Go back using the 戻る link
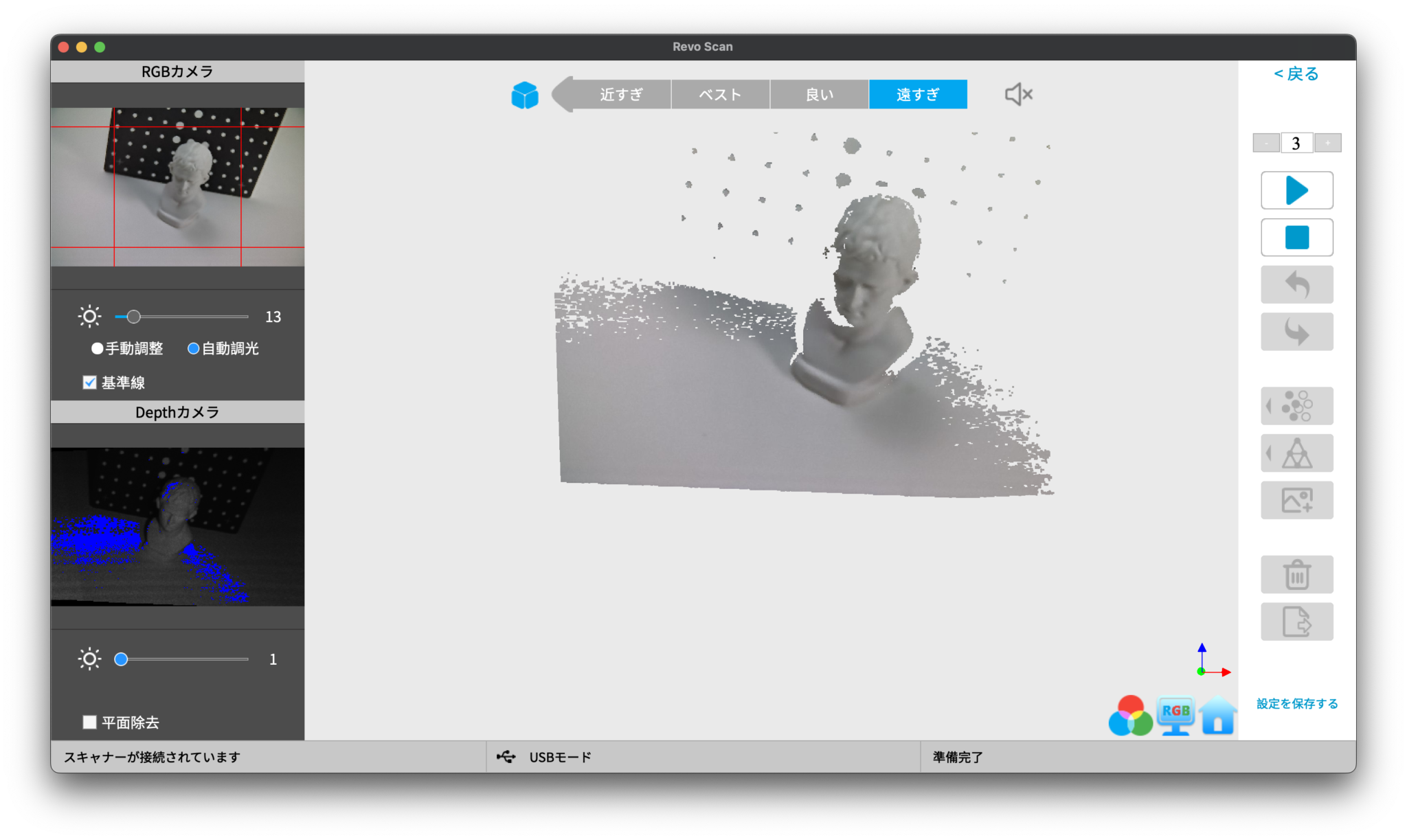 pyautogui.click(x=1296, y=73)
